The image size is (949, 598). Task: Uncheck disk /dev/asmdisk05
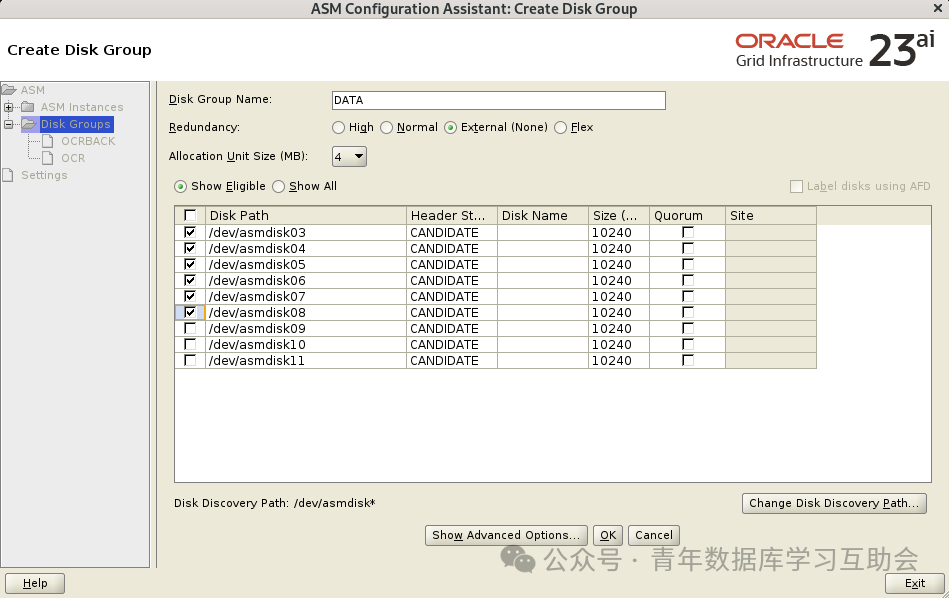pos(190,264)
